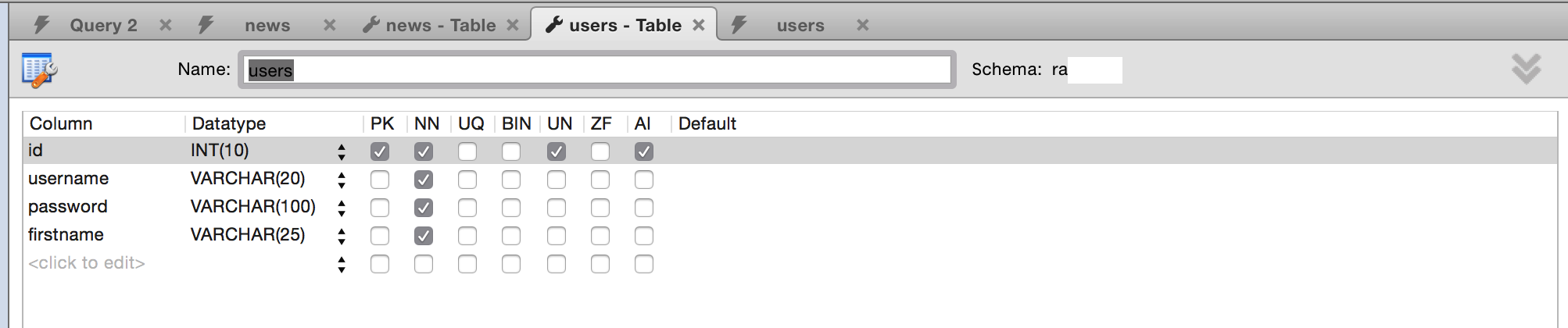Collapse header with double-chevron arrow icon
The height and width of the screenshot is (328, 1568).
[x=1526, y=69]
